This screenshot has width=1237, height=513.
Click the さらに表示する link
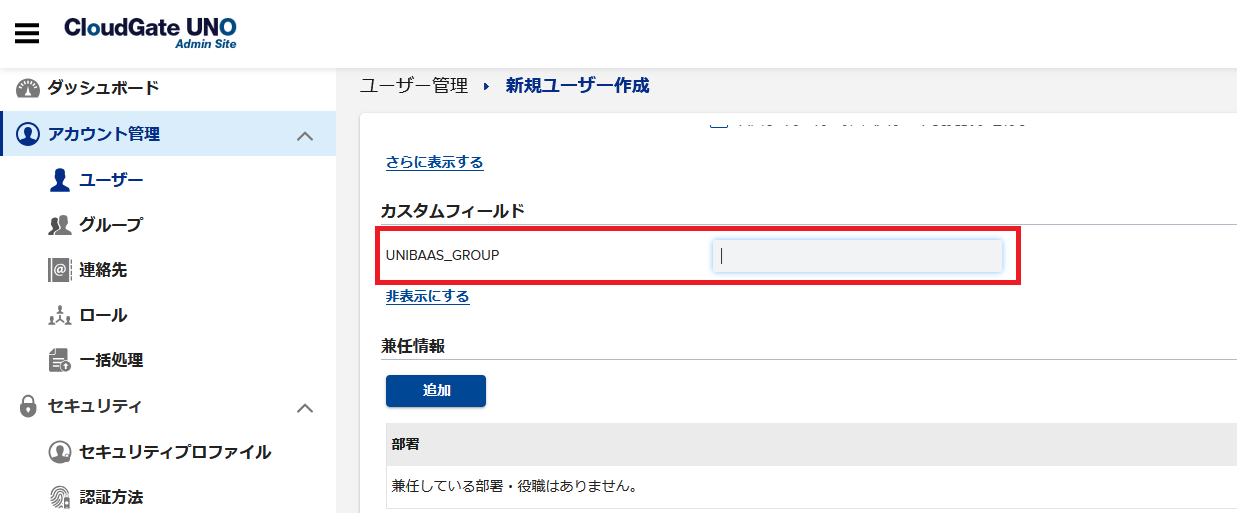(x=434, y=162)
